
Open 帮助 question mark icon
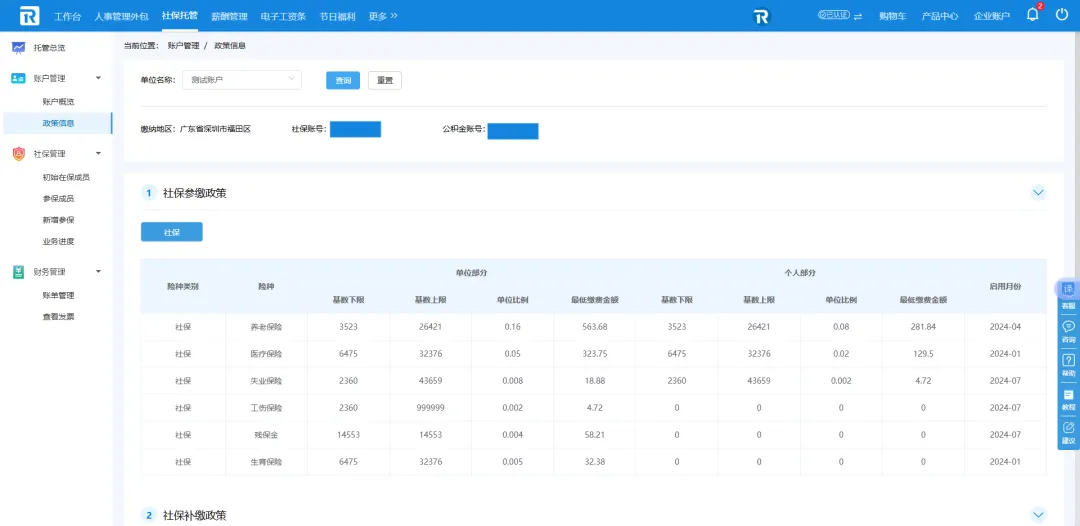point(1068,360)
